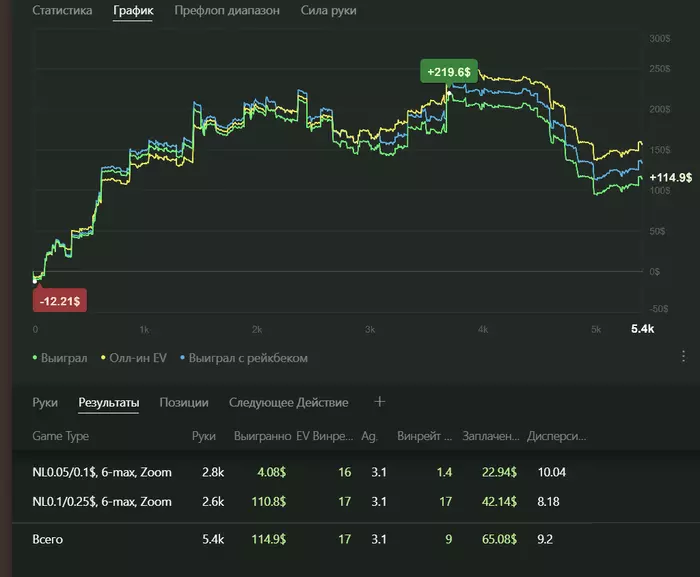This screenshot has width=700, height=577.
Task: Sort by Выигранно column header
Action: pyautogui.click(x=262, y=436)
